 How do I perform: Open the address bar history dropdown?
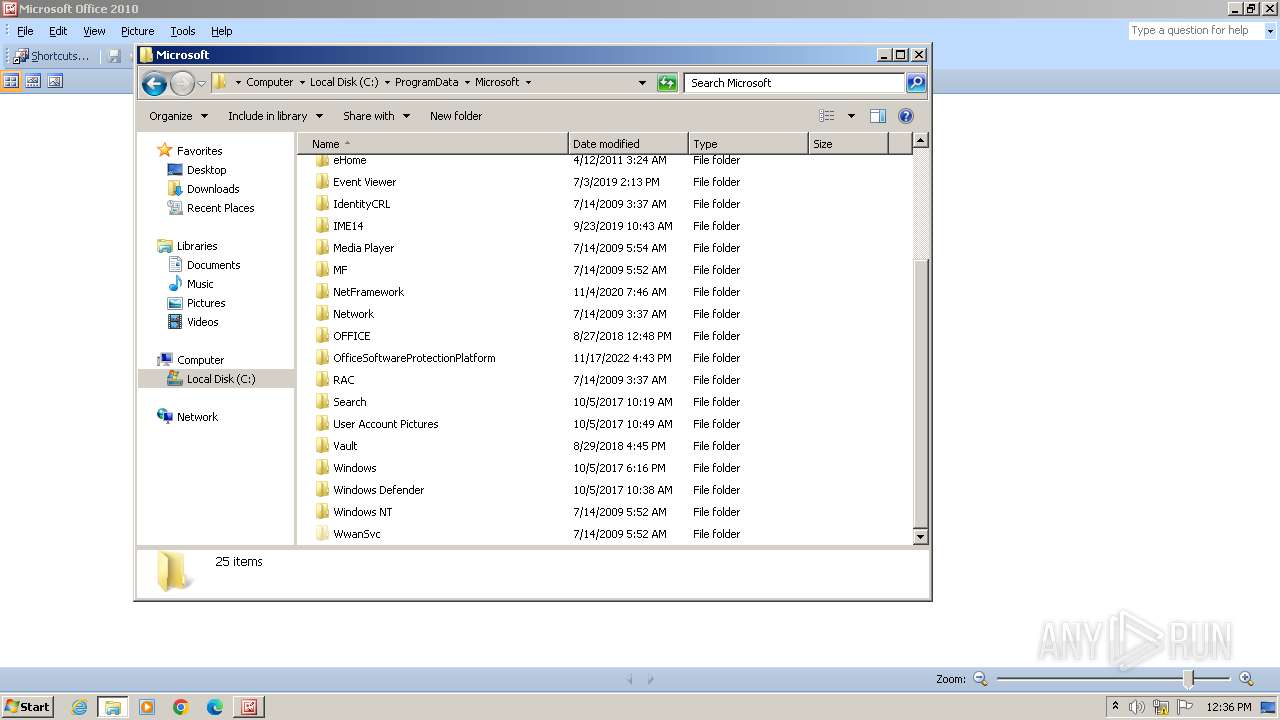(x=642, y=83)
